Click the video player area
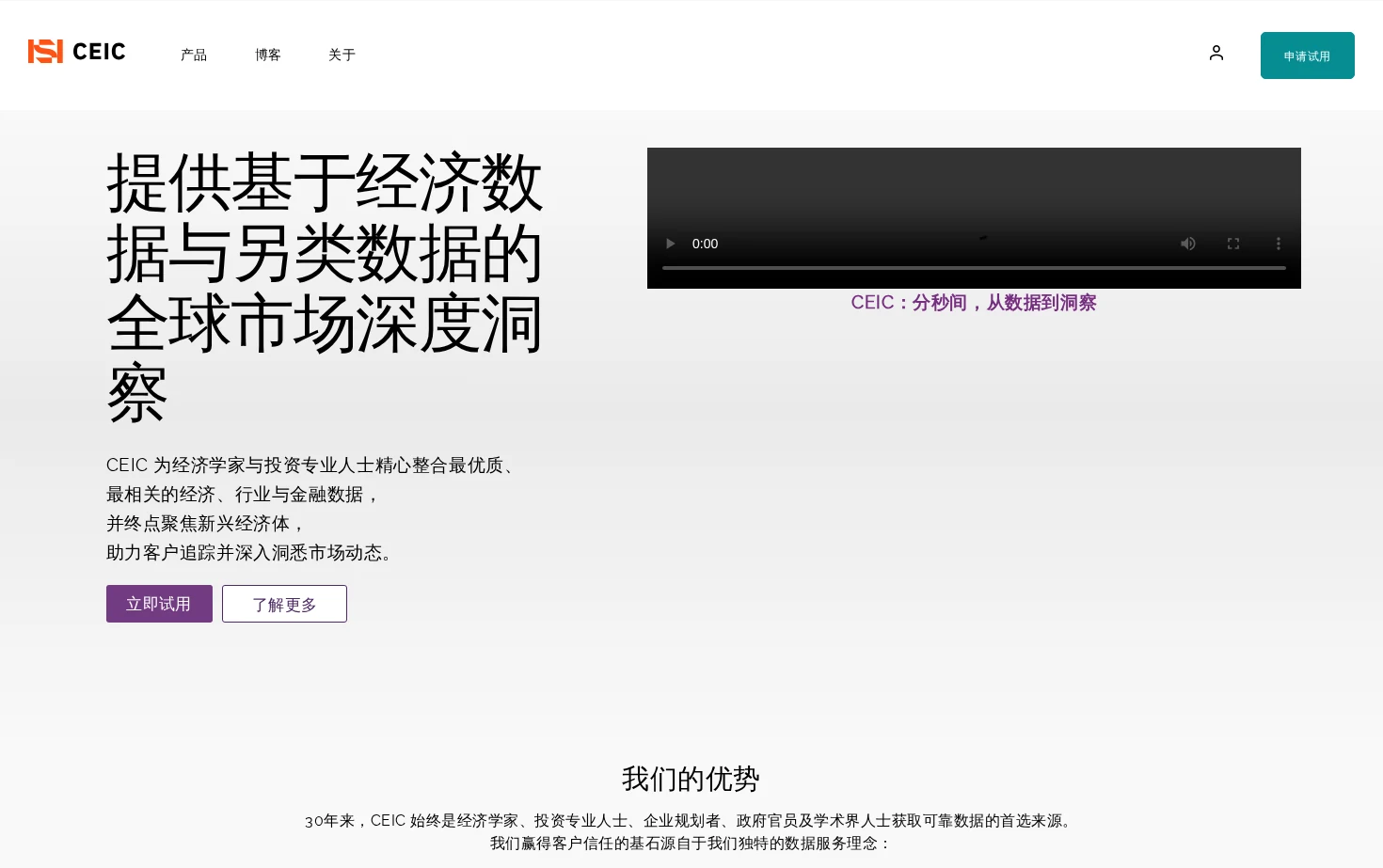 (974, 218)
